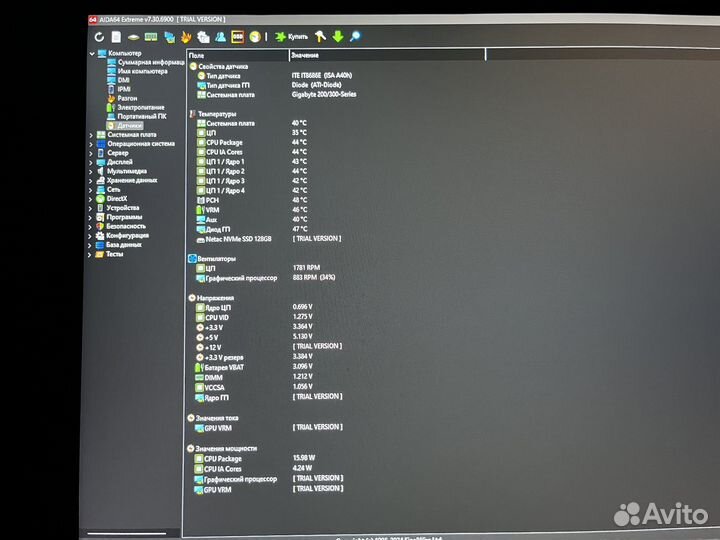Select the PCH temperature row

pos(252,200)
